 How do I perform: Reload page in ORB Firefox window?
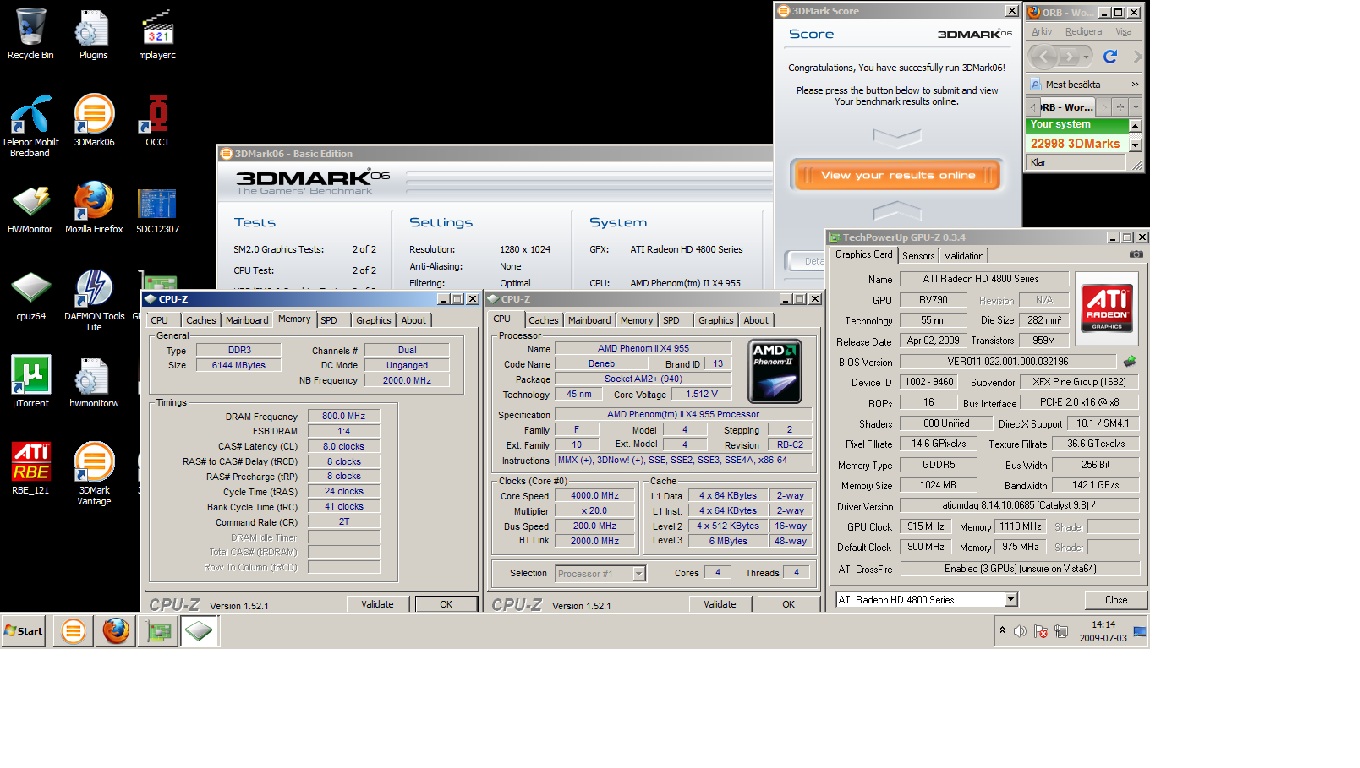pos(1109,57)
